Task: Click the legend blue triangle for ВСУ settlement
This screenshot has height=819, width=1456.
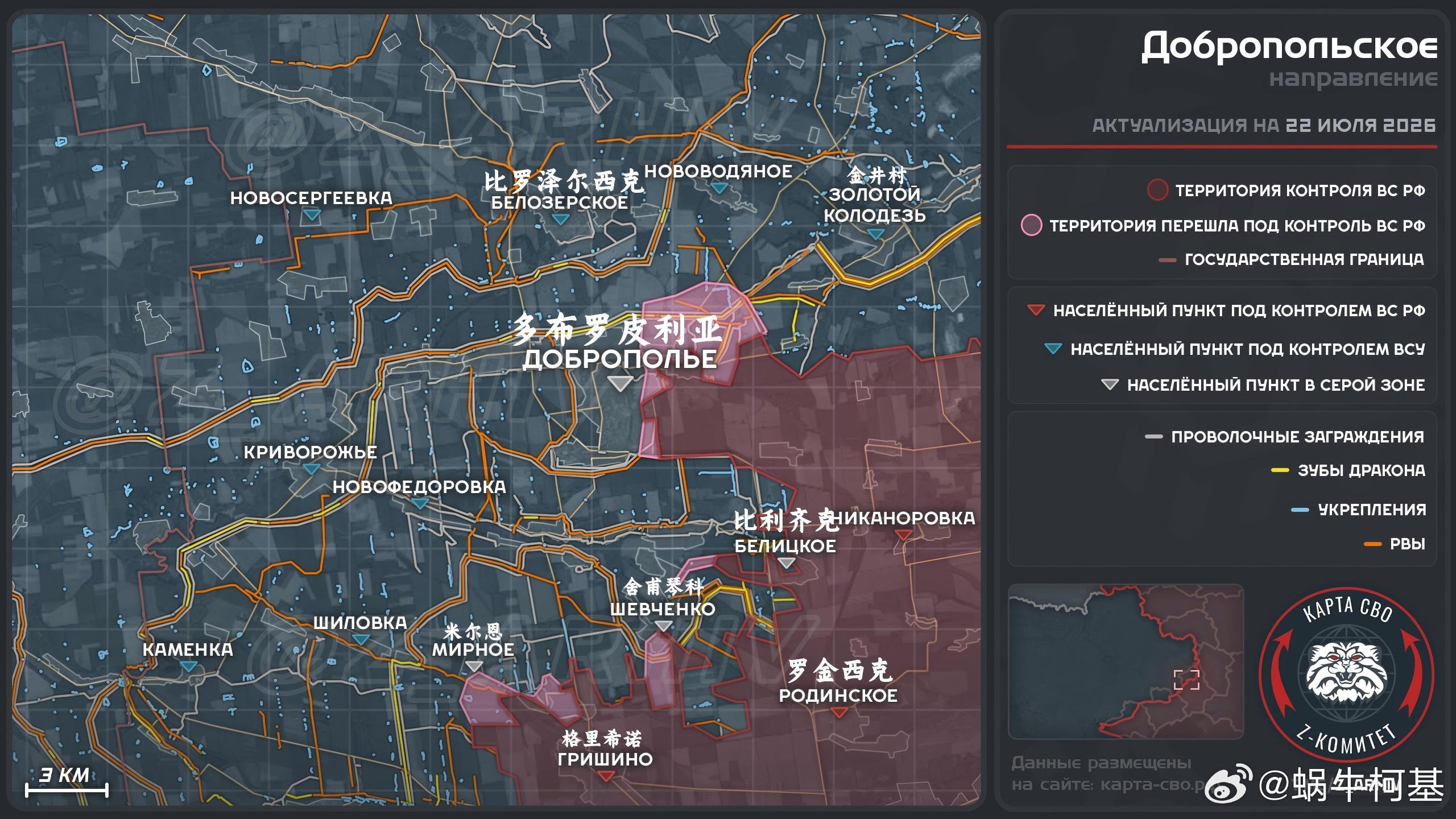Action: (x=1053, y=349)
